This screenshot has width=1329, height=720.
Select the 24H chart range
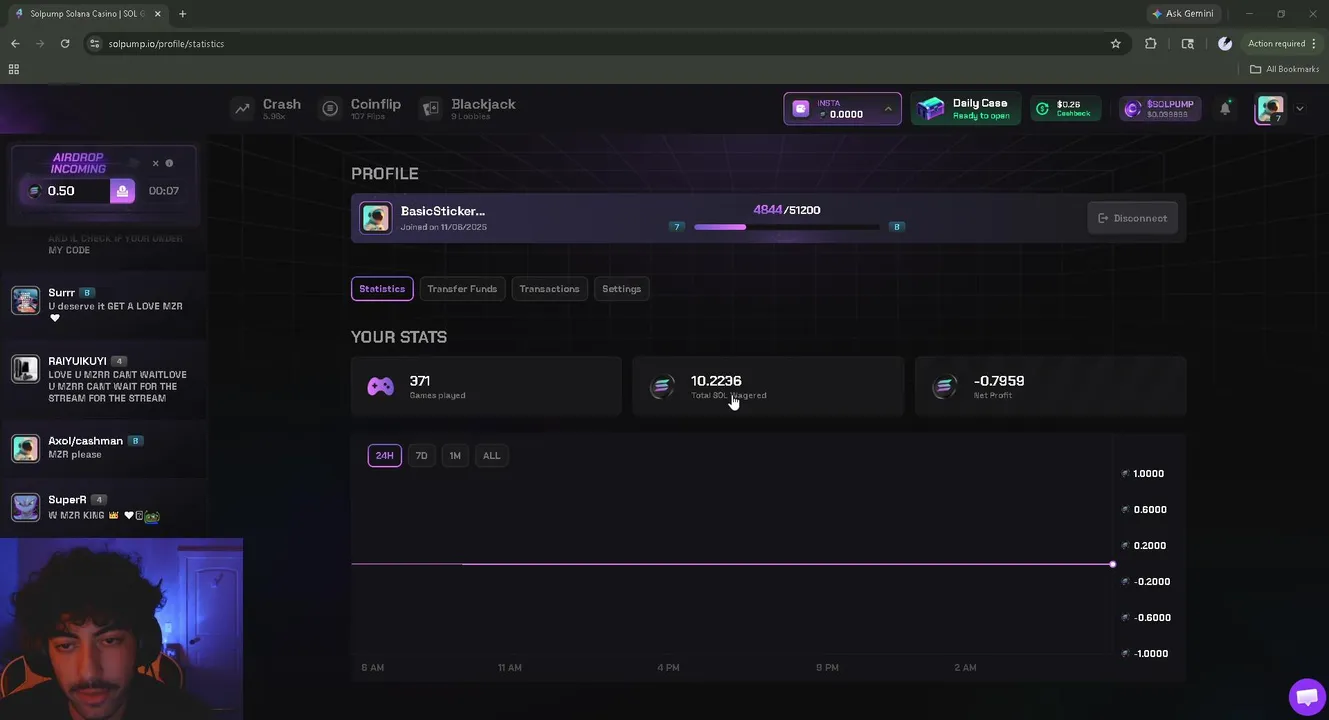click(384, 456)
